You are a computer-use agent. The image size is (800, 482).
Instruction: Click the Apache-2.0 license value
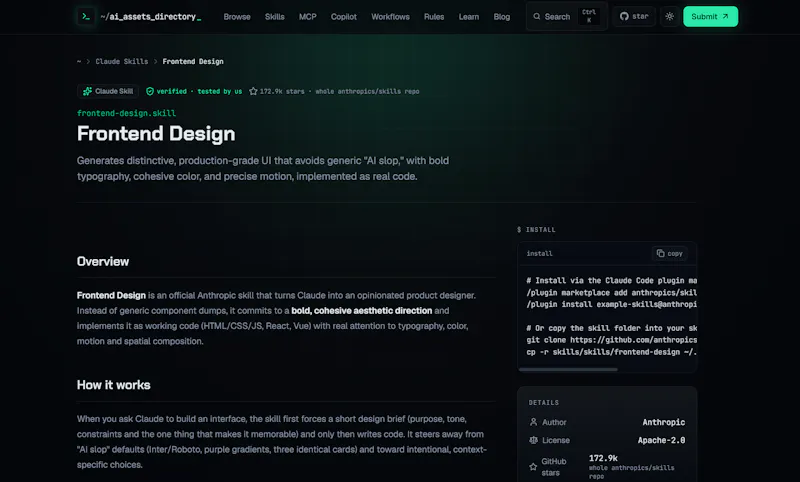click(x=661, y=440)
